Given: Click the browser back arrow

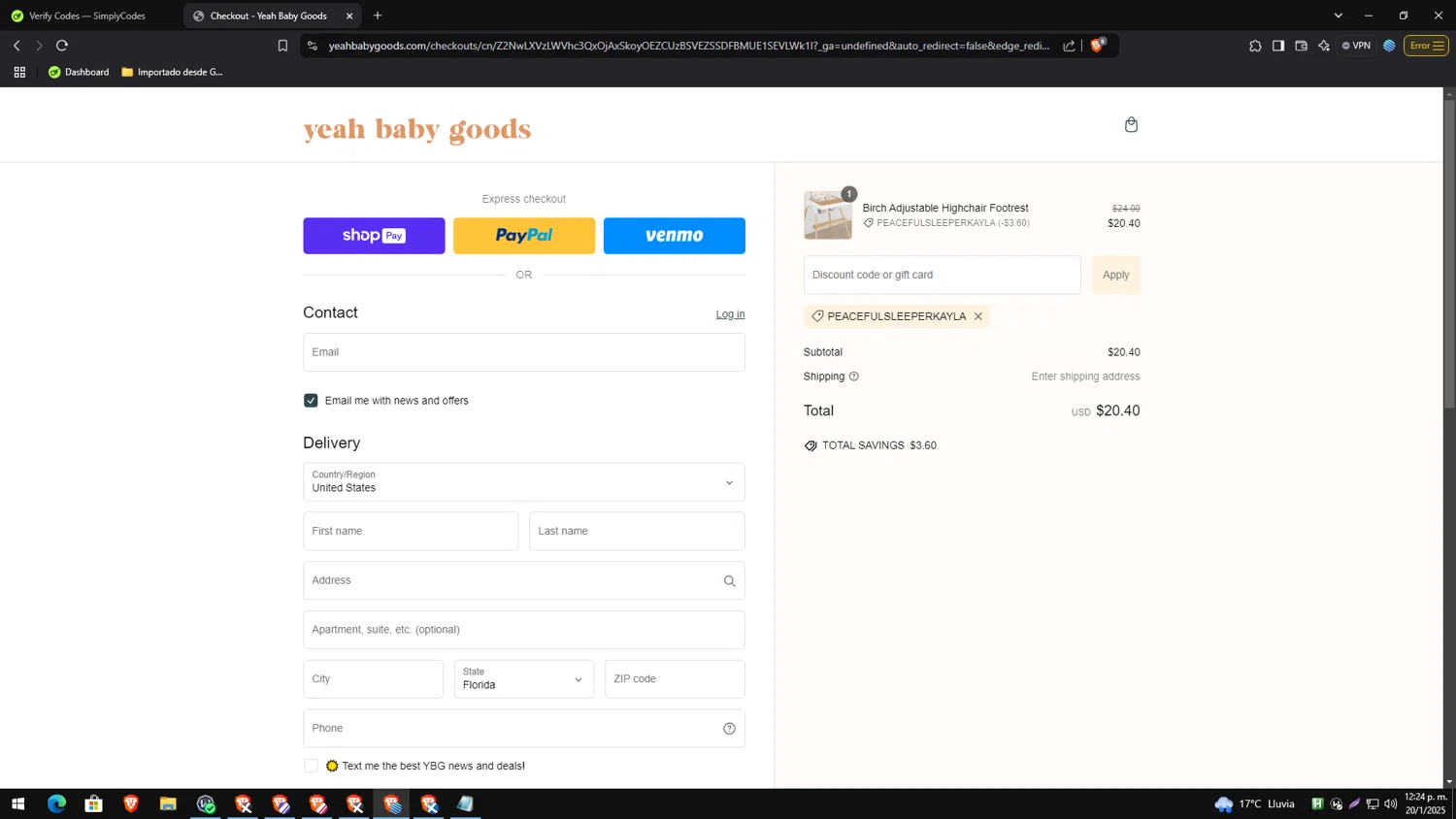Looking at the screenshot, I should pos(17,46).
